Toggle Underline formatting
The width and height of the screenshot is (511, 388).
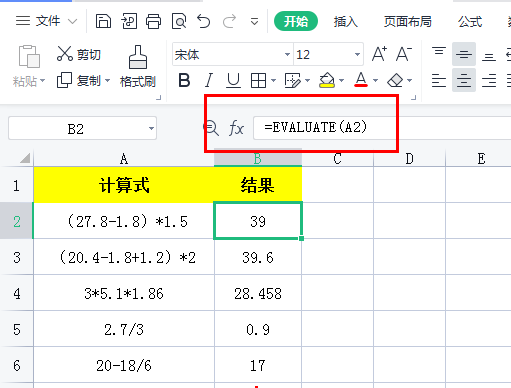tap(233, 80)
